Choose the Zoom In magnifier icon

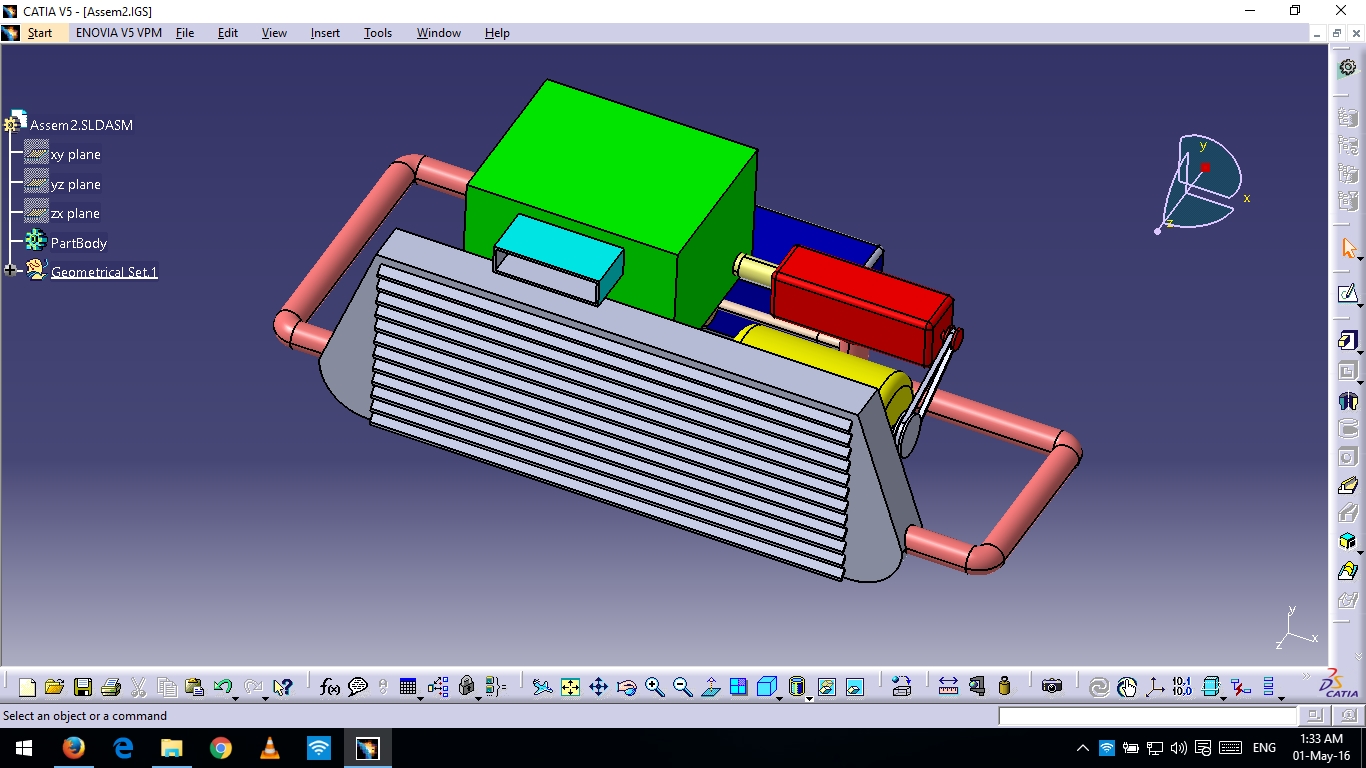click(655, 686)
